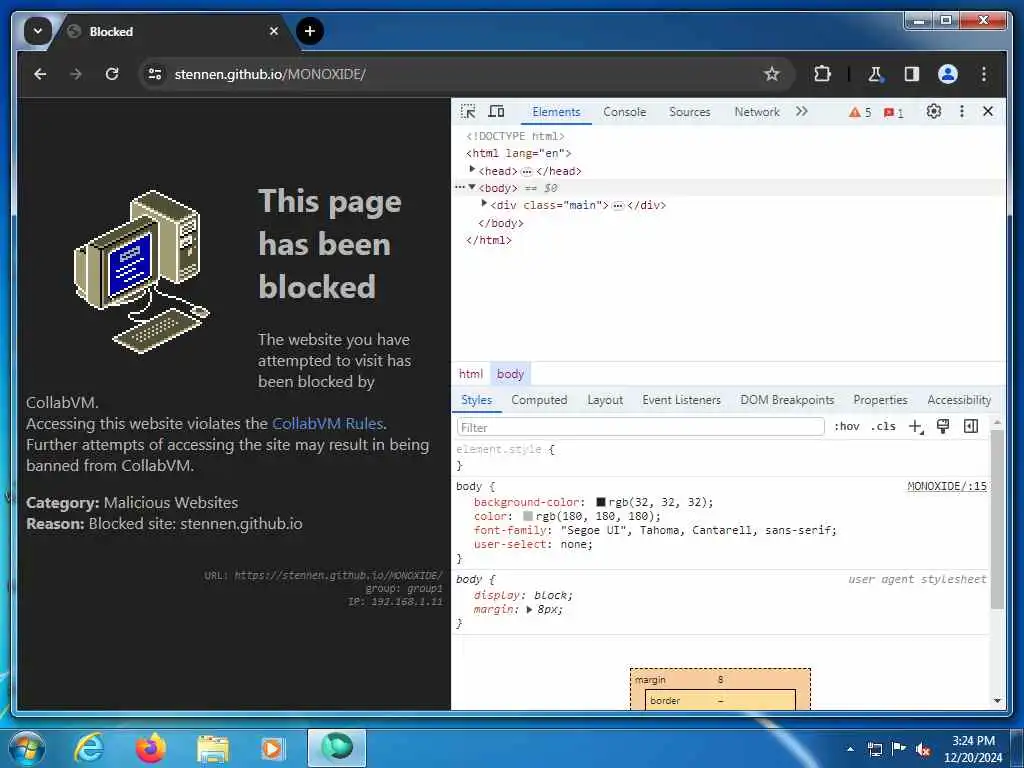Image resolution: width=1024 pixels, height=768 pixels.
Task: Open Chrome Labs flask icon
Action: [x=875, y=74]
